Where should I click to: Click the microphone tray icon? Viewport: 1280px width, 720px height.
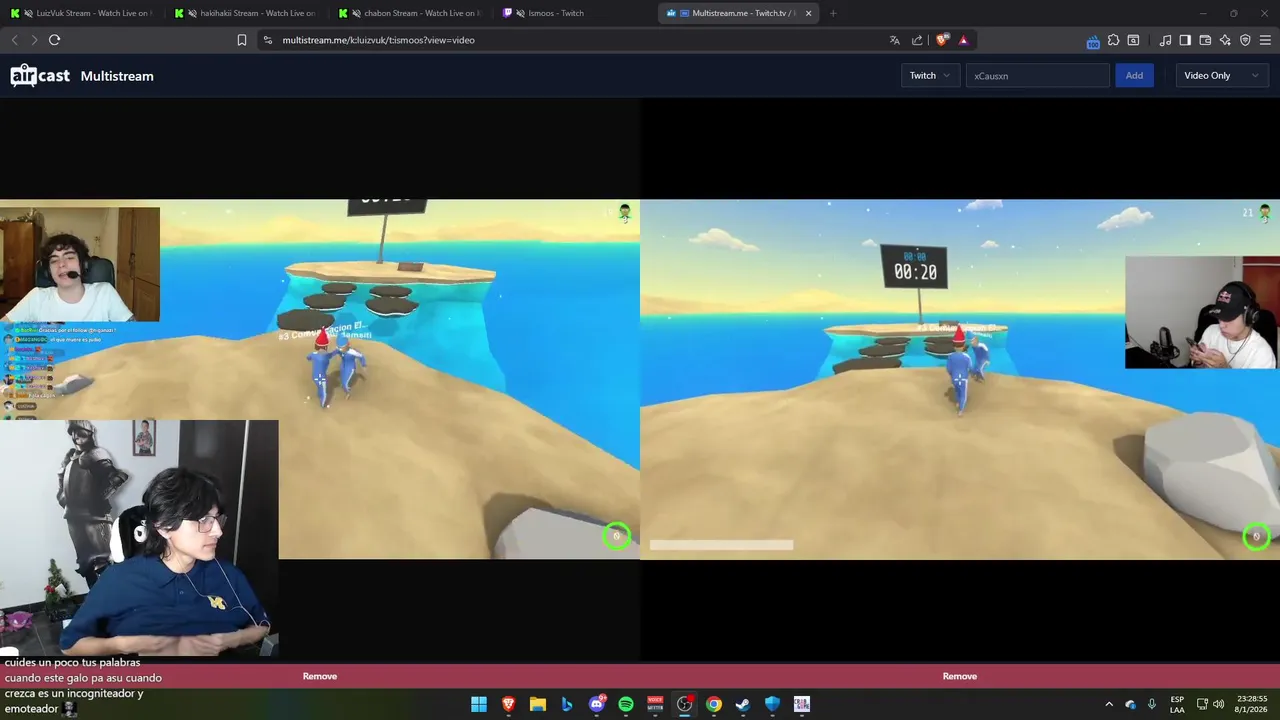point(1152,704)
